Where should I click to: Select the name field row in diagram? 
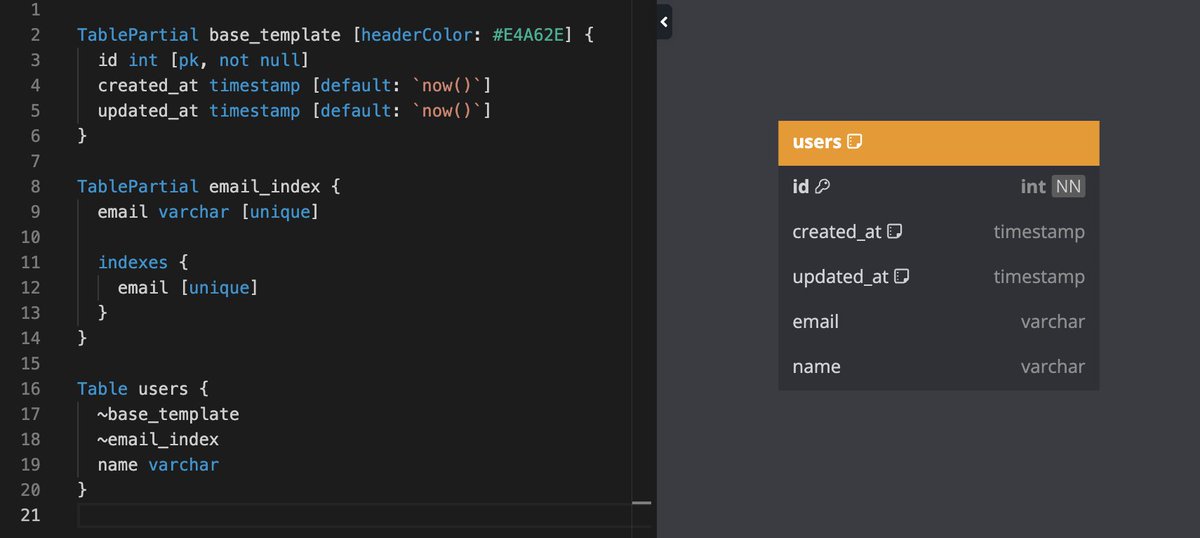(938, 367)
